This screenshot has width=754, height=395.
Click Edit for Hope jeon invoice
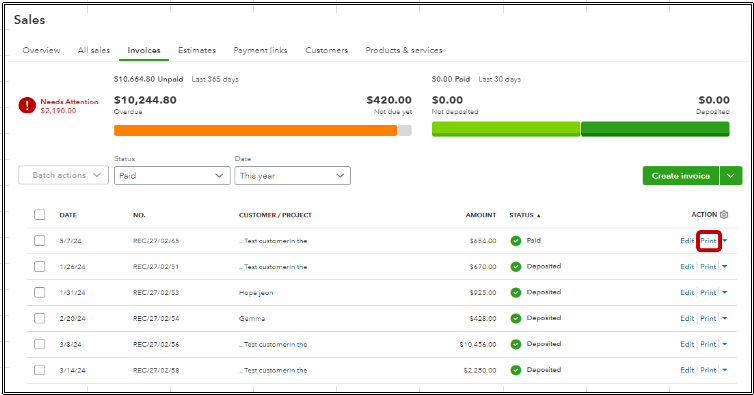point(687,293)
